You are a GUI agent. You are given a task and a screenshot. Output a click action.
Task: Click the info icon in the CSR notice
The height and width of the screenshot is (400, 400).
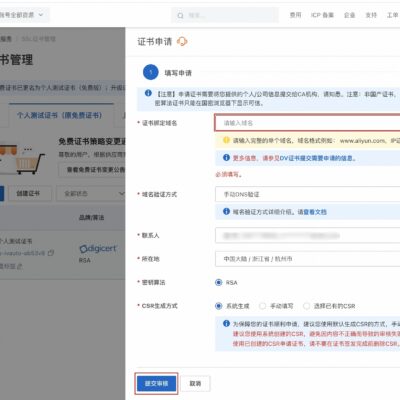pos(226,323)
